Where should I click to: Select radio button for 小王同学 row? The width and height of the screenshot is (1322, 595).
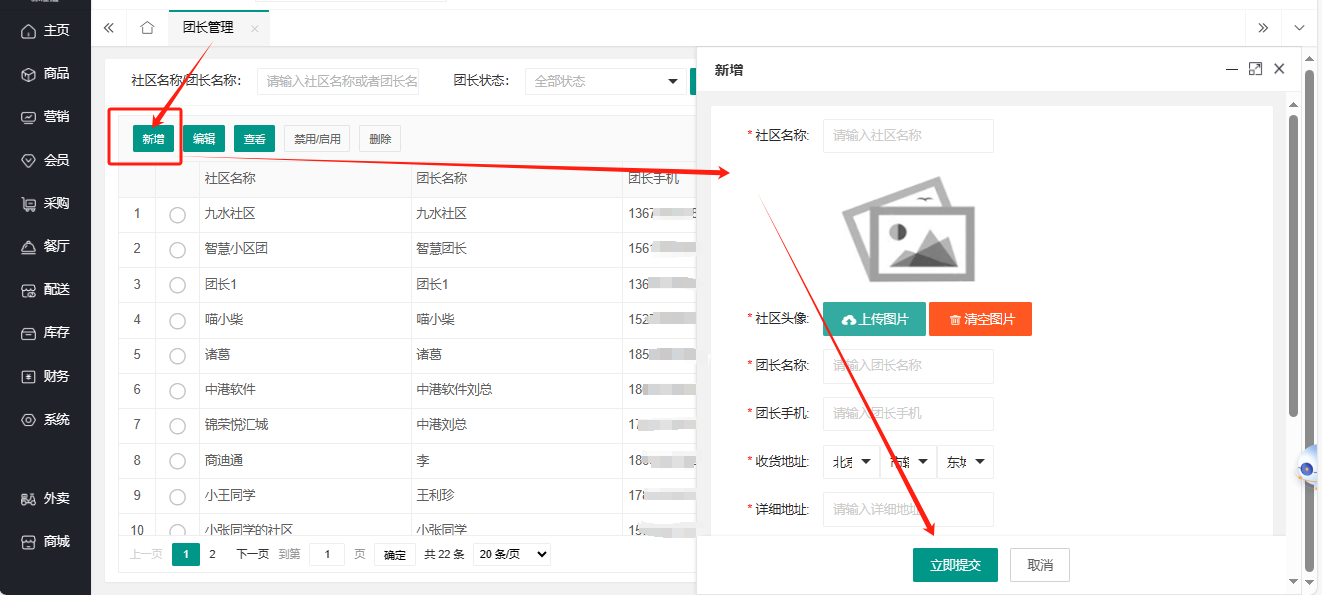(x=177, y=496)
